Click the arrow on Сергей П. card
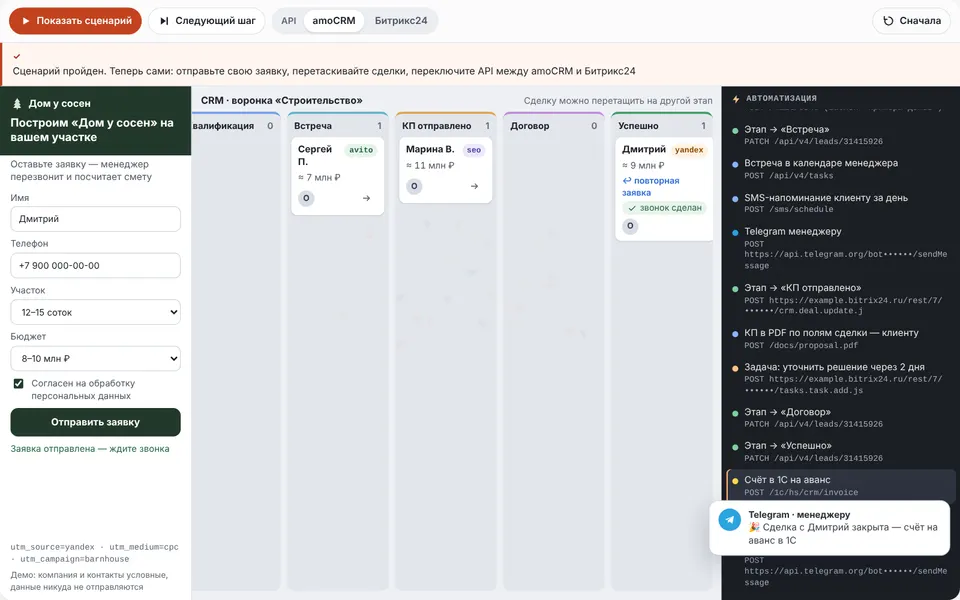 (x=366, y=198)
